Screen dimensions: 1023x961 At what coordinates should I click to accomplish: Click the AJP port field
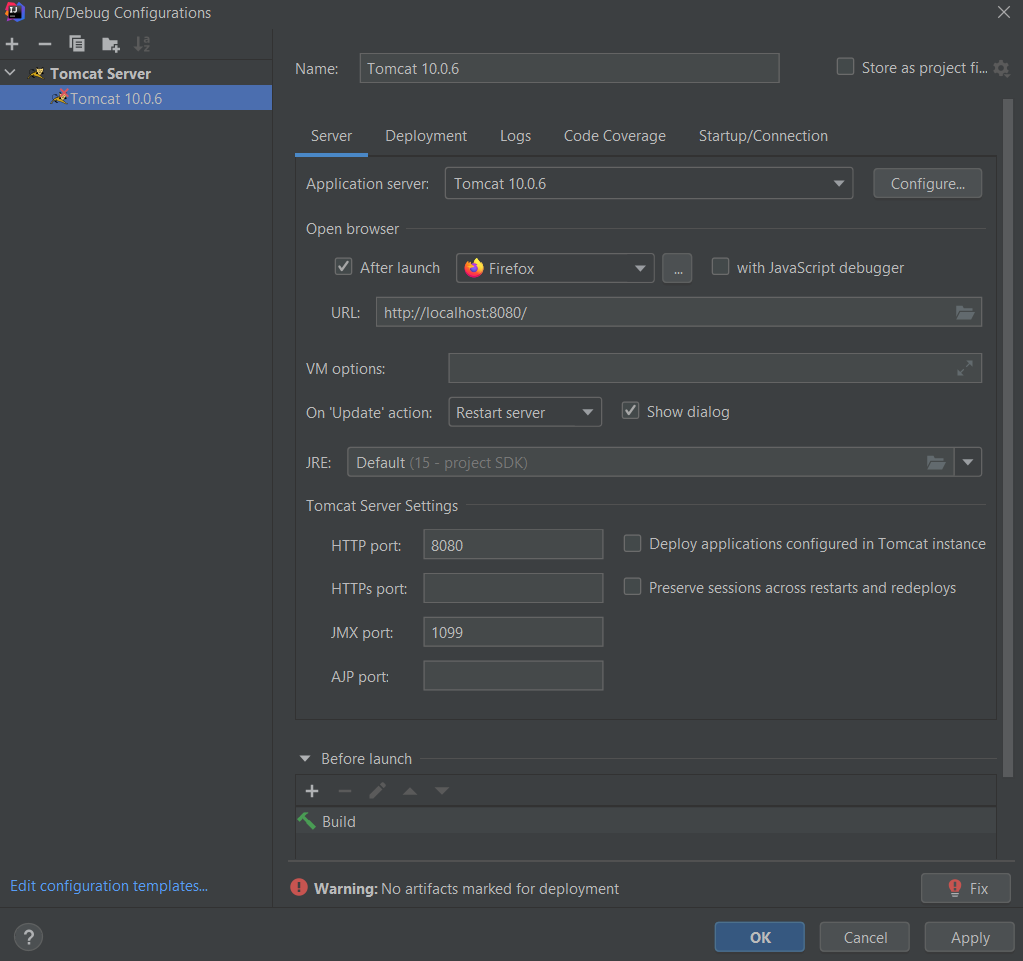pos(513,676)
